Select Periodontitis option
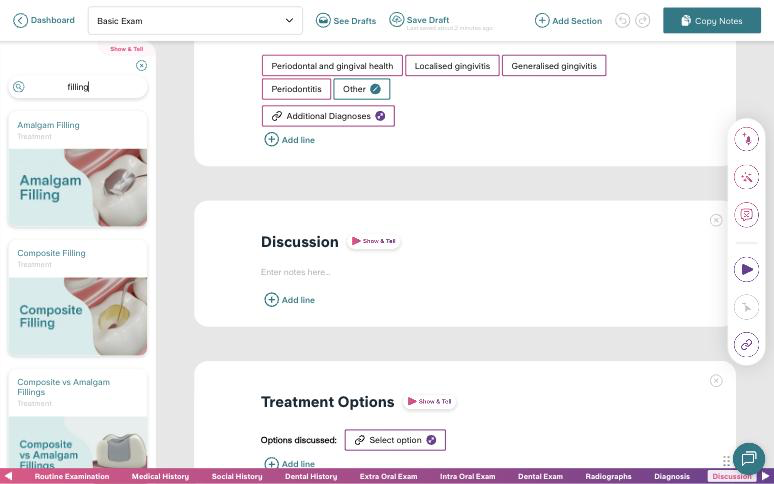Viewport: 774px width, 484px height. click(x=296, y=89)
